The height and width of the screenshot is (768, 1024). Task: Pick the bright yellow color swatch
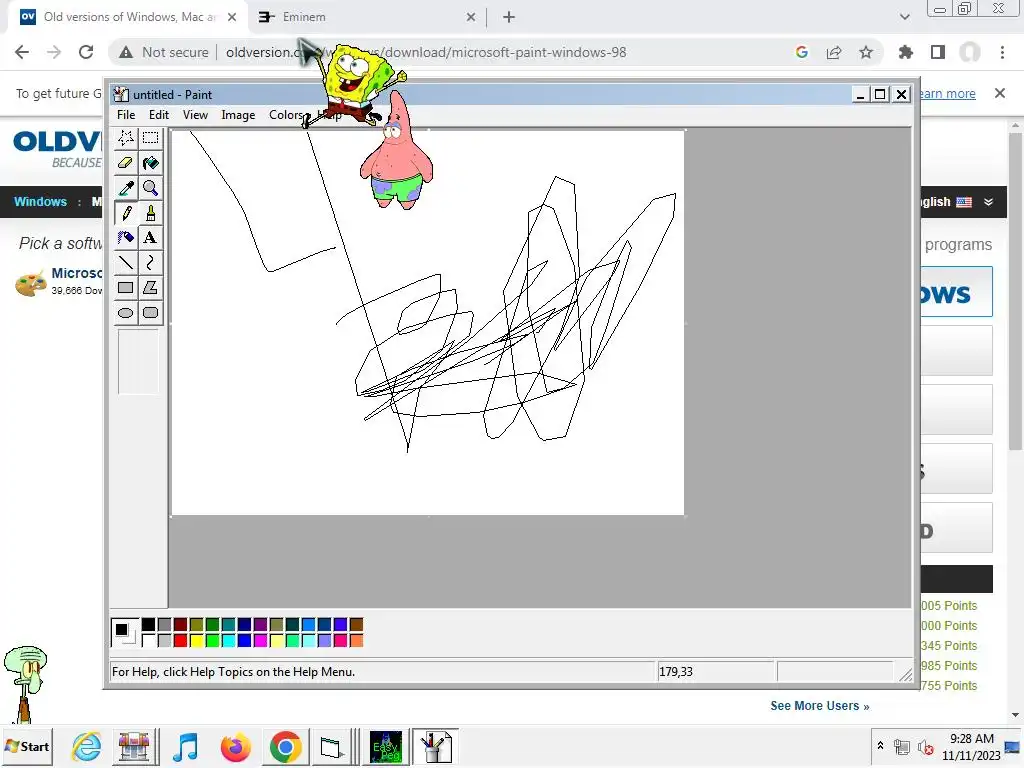pyautogui.click(x=197, y=641)
